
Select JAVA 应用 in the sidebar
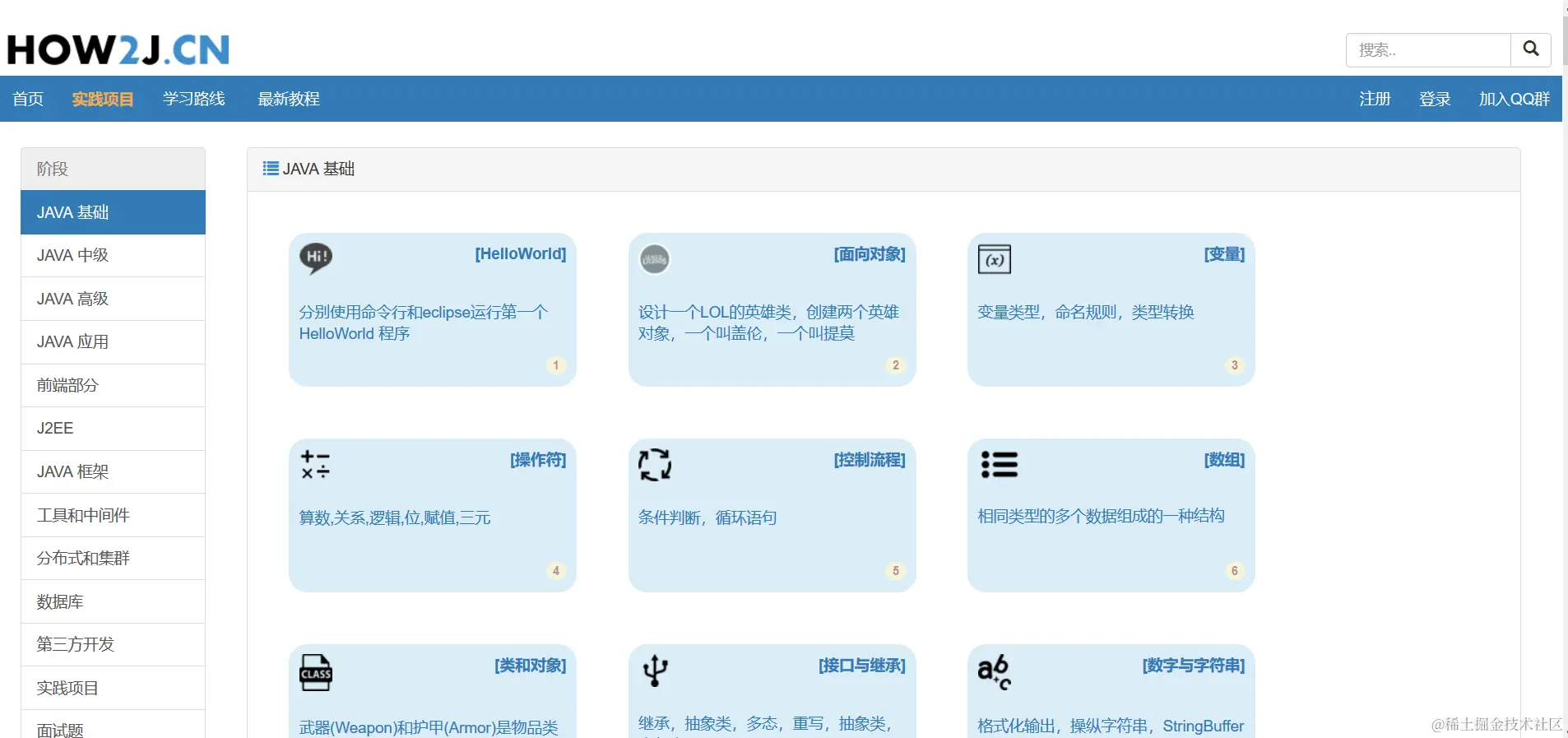click(x=113, y=341)
